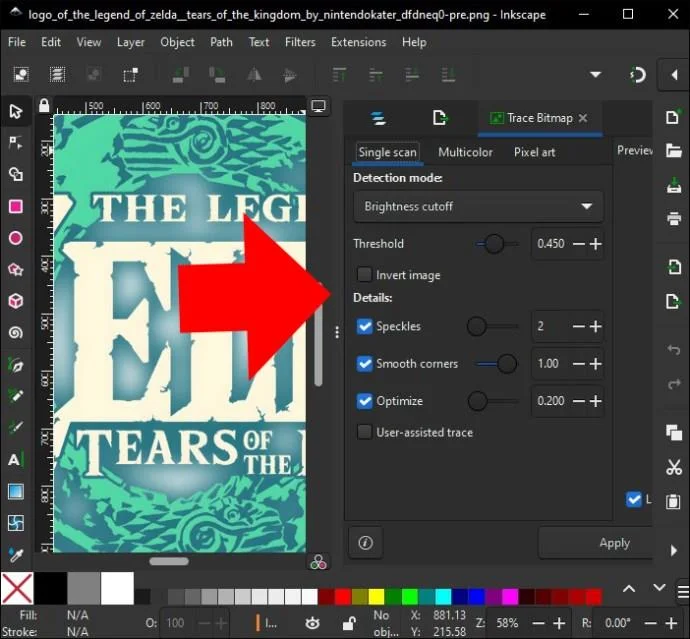The height and width of the screenshot is (639, 690).
Task: Select the Pen Bezier tool
Action: (x=16, y=365)
